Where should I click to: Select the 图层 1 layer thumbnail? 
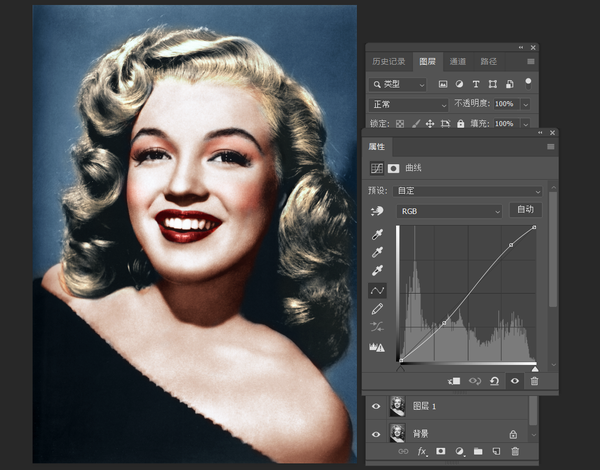(398, 406)
